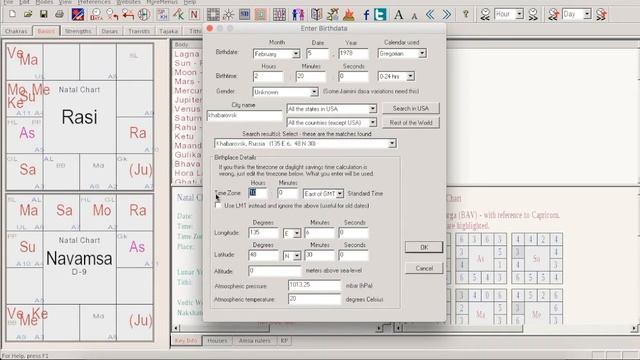Click the fire lamp toolbar icon
This screenshot has width=640, height=360.
349,15
